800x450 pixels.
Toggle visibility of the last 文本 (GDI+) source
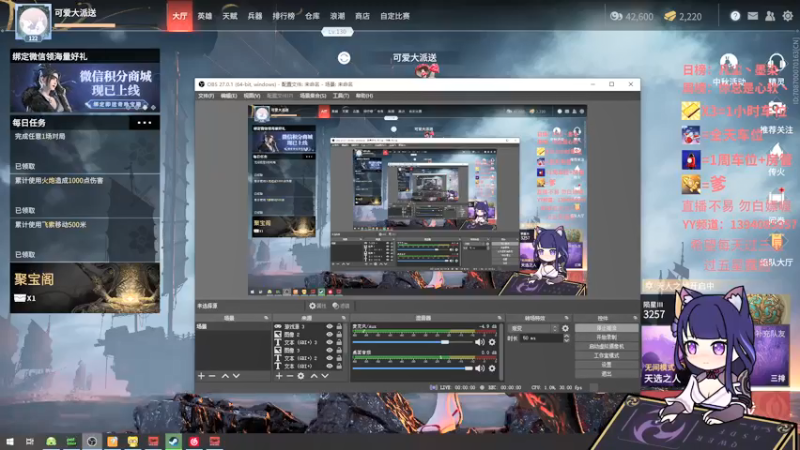[330, 366]
